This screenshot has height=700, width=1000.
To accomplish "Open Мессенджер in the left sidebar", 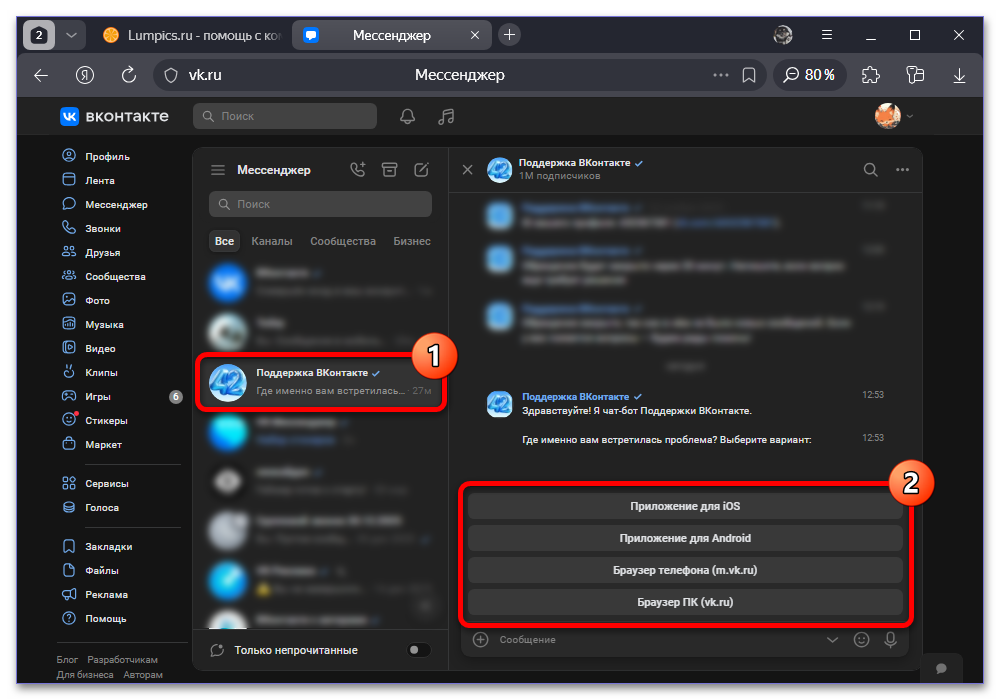I will click(116, 205).
